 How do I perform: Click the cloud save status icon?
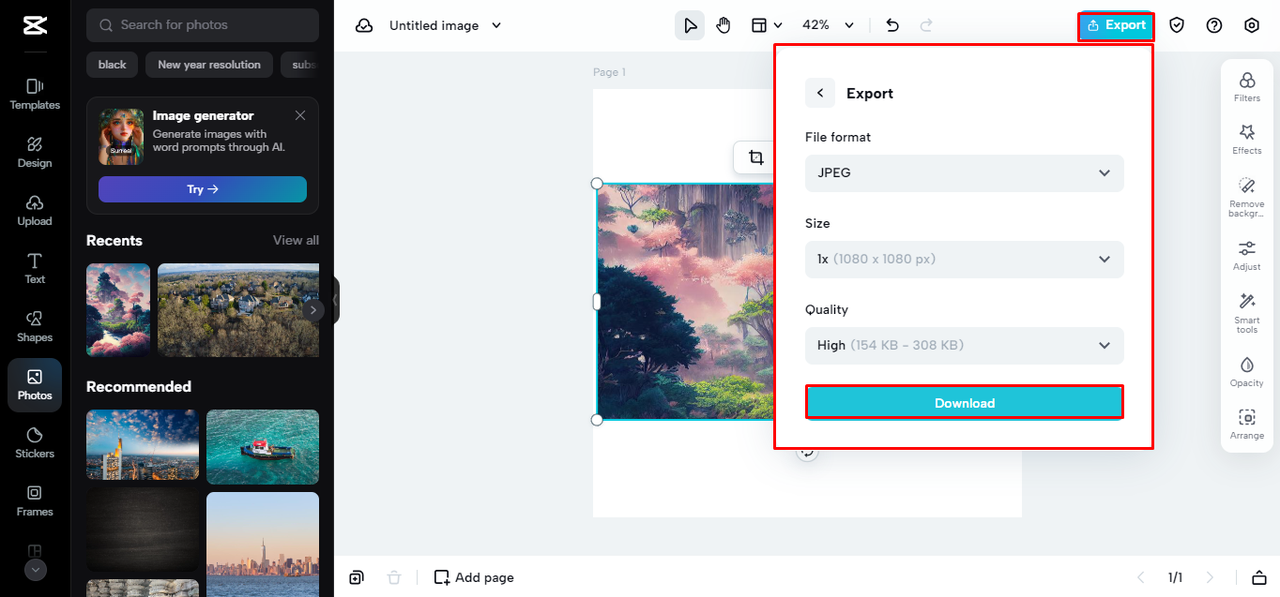[x=364, y=26]
